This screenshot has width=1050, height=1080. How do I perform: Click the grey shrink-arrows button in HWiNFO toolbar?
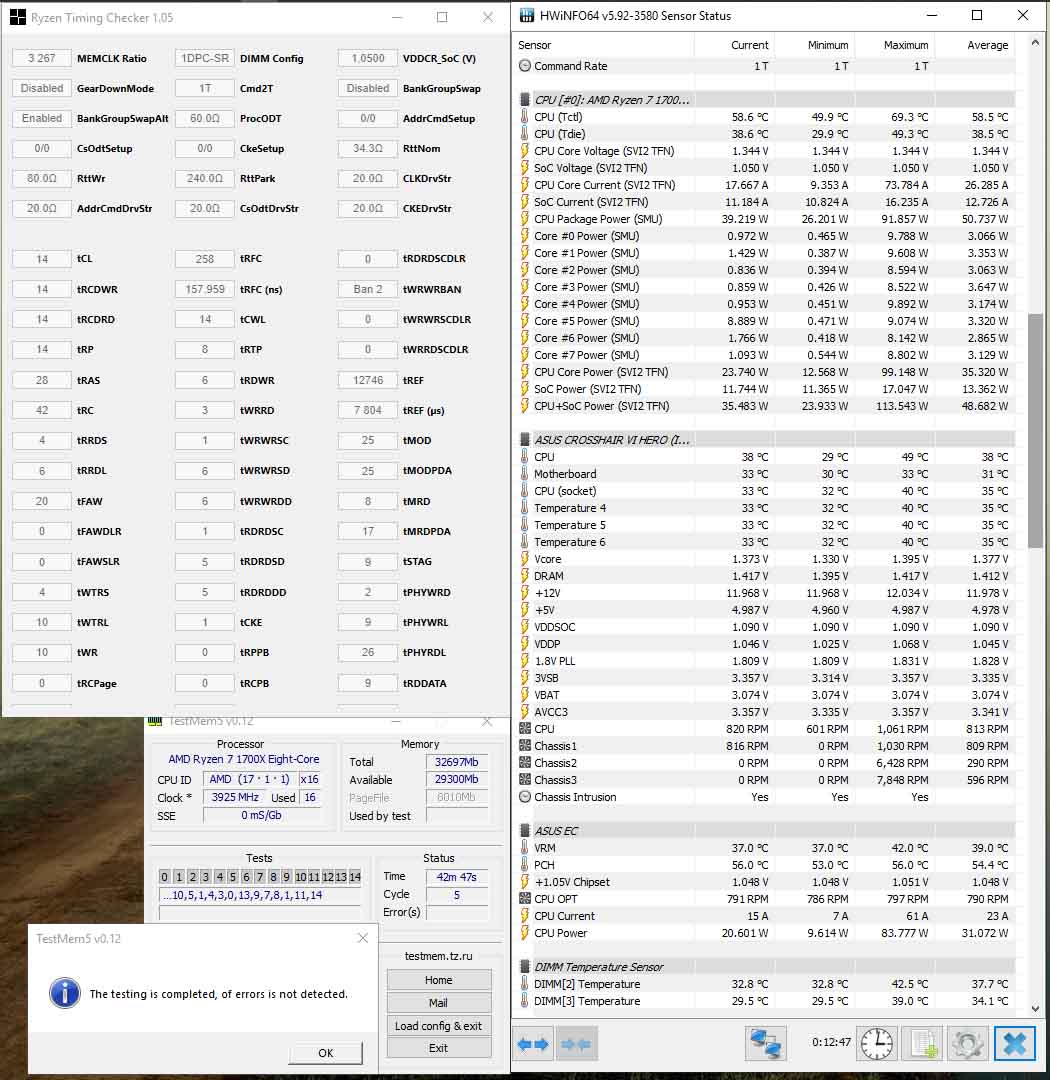tap(577, 1044)
